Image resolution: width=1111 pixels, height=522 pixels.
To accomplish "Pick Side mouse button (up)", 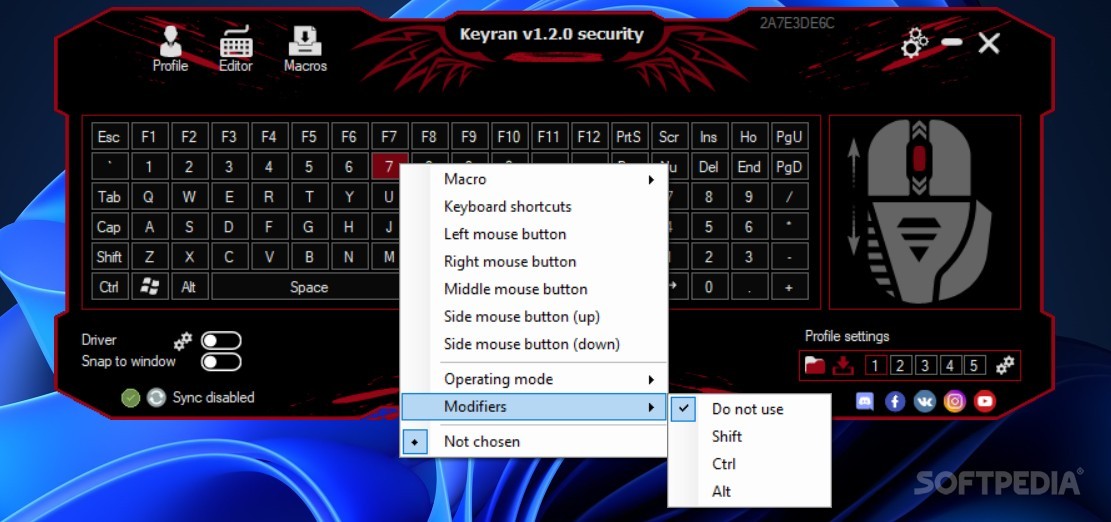I will pos(534,317).
